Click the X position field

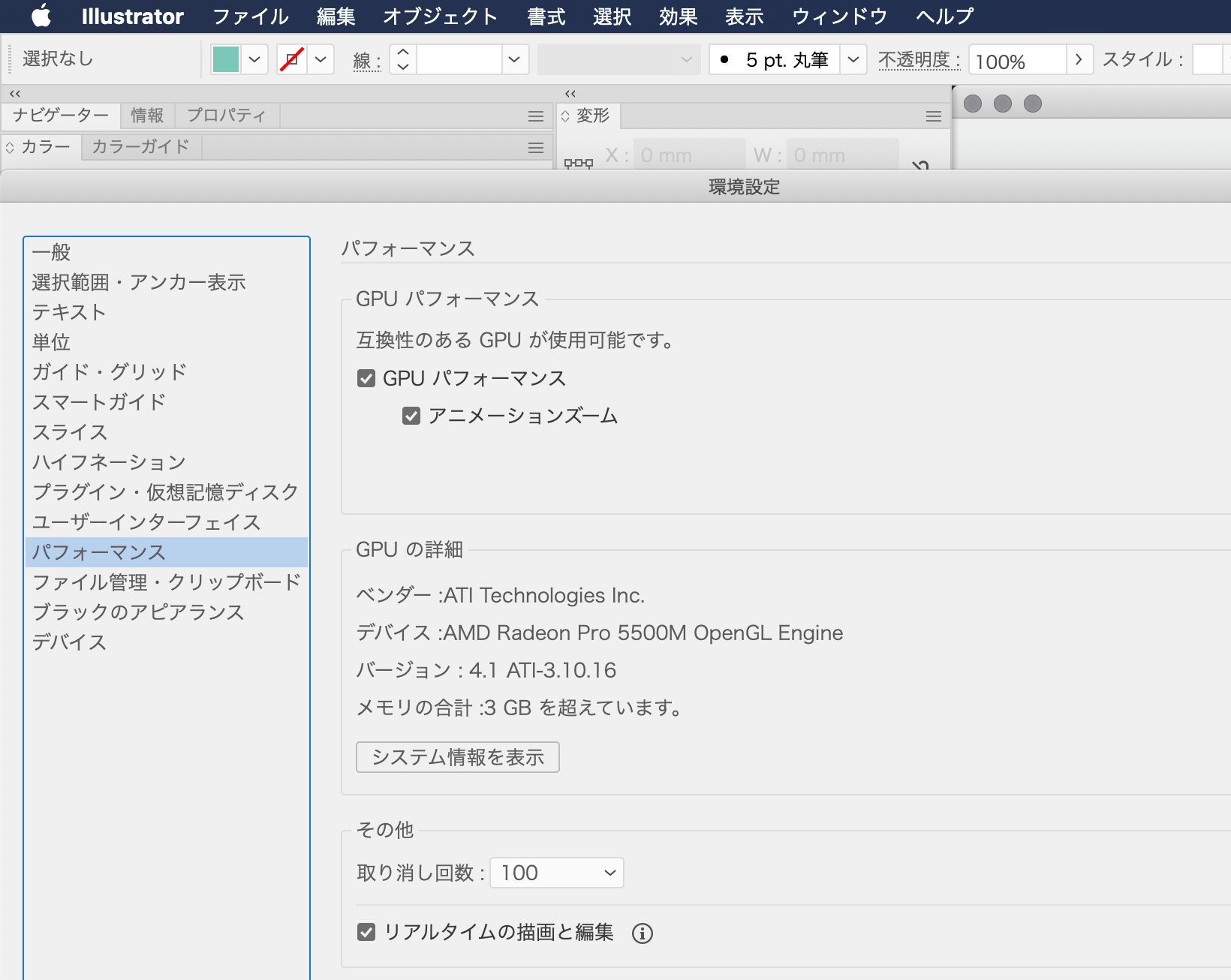coord(689,155)
